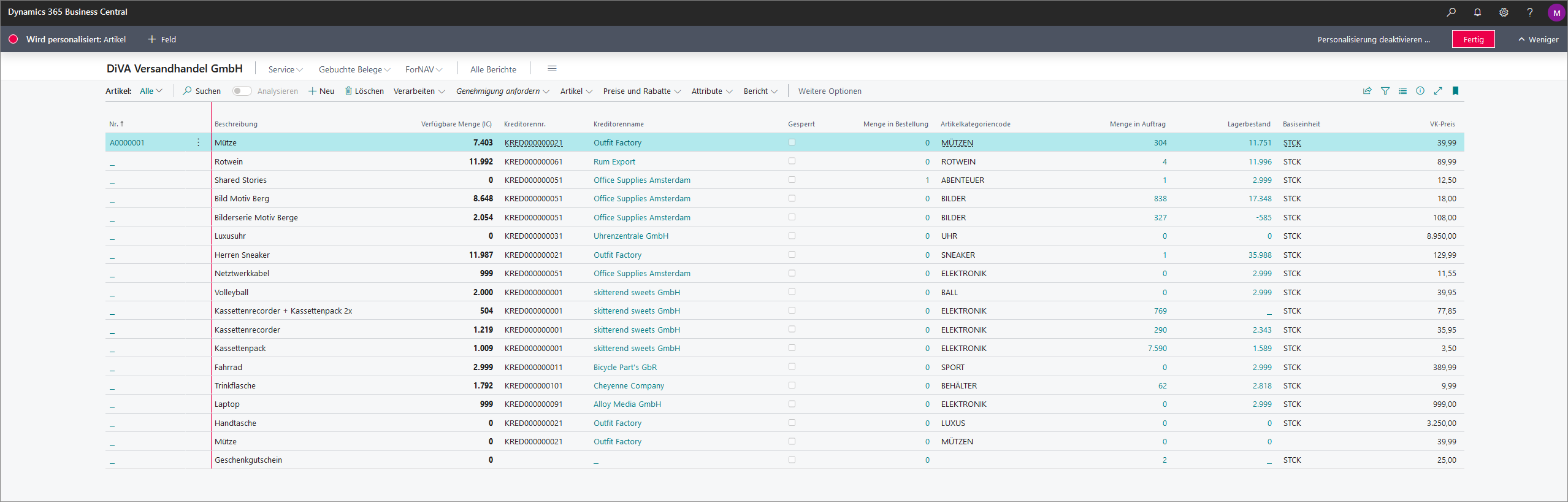Toggle the Analysieren switch
This screenshot has width=1568, height=502.
[x=242, y=91]
